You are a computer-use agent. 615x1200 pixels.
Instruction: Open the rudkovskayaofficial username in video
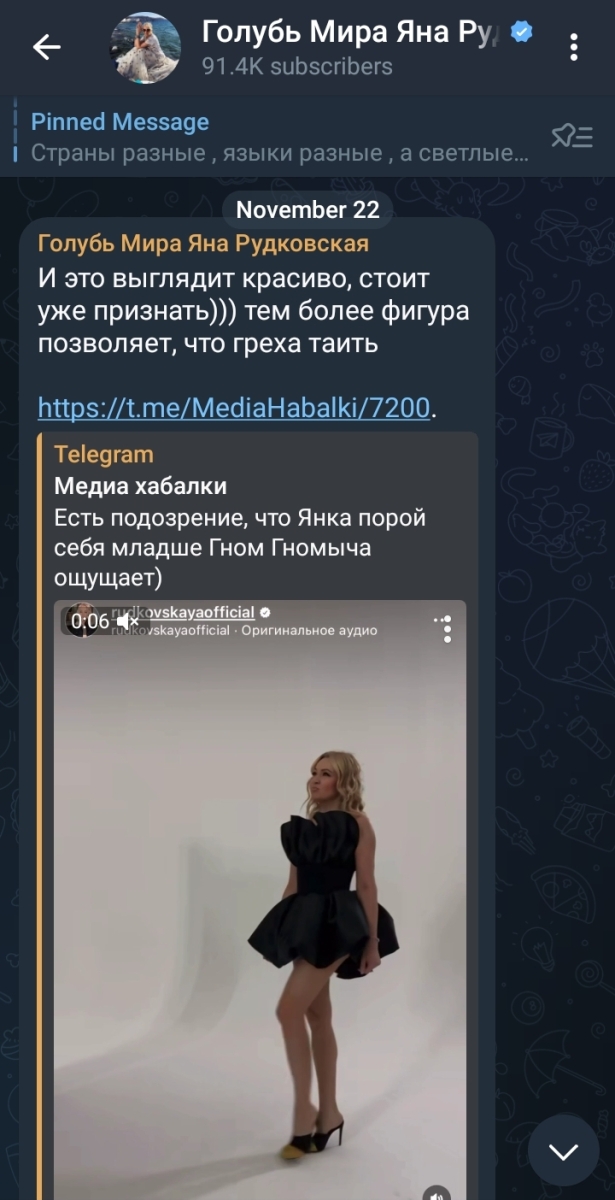(x=183, y=612)
